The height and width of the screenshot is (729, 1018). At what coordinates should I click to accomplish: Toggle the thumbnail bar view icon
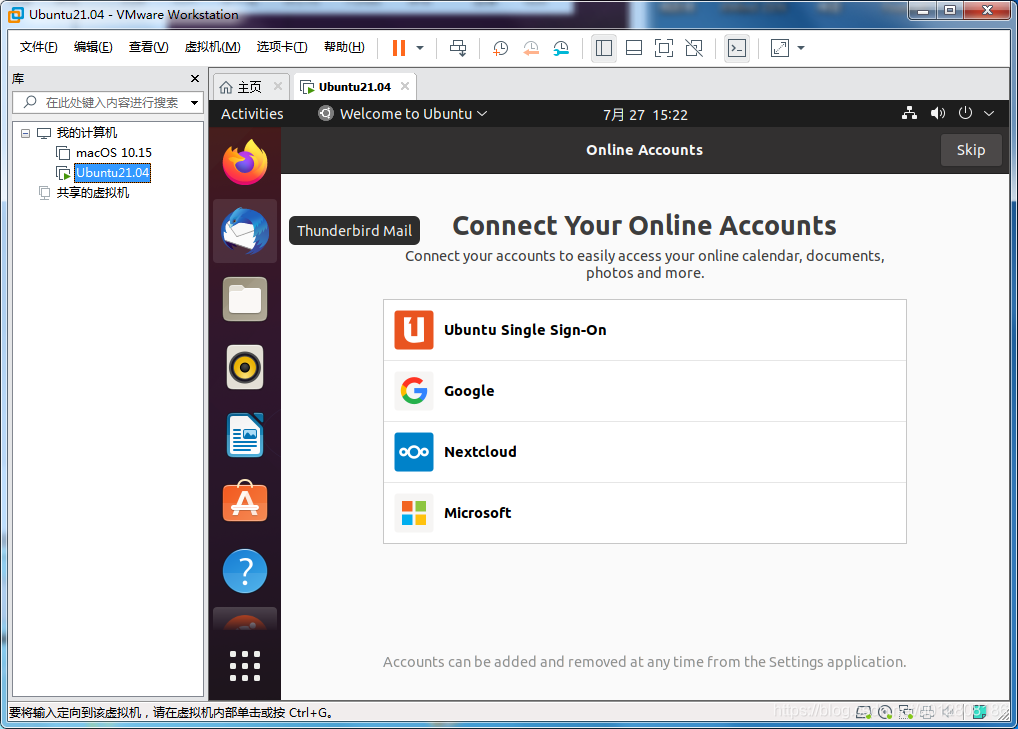pyautogui.click(x=634, y=47)
